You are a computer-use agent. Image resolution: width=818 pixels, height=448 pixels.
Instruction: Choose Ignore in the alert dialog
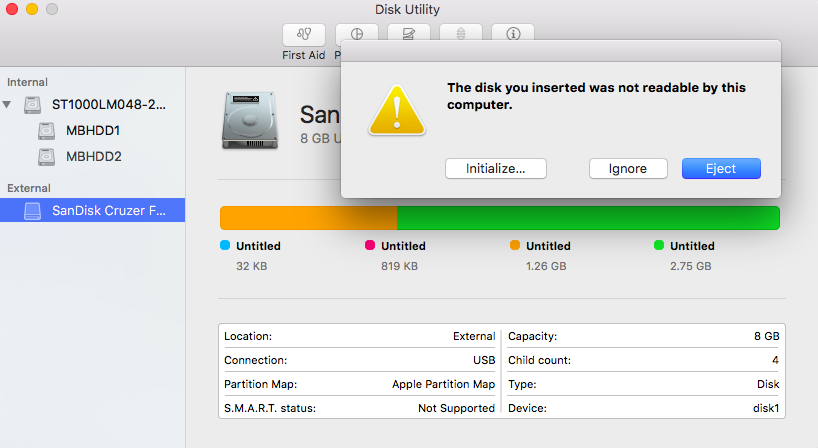(x=628, y=168)
